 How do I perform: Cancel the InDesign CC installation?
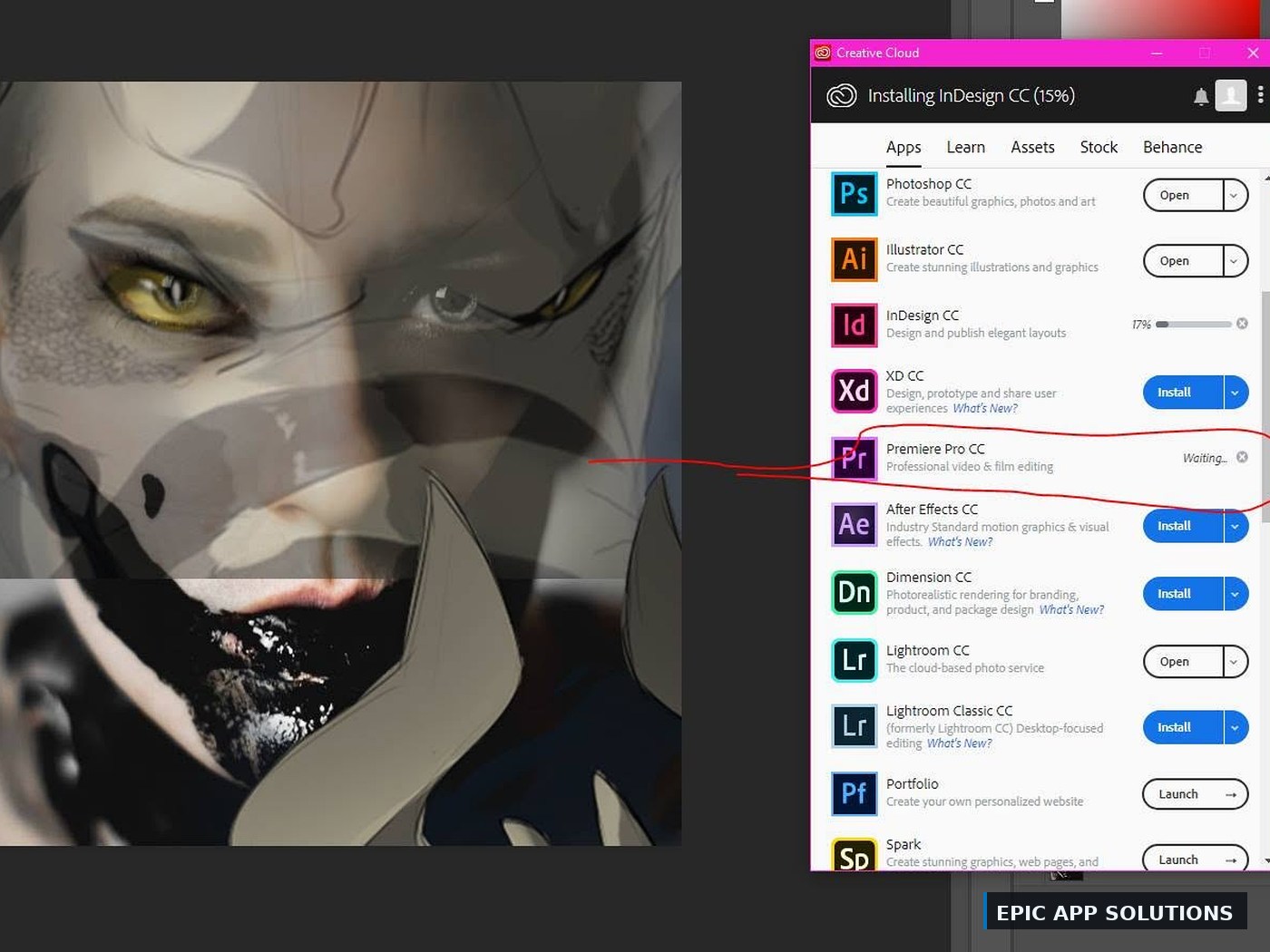click(1242, 324)
